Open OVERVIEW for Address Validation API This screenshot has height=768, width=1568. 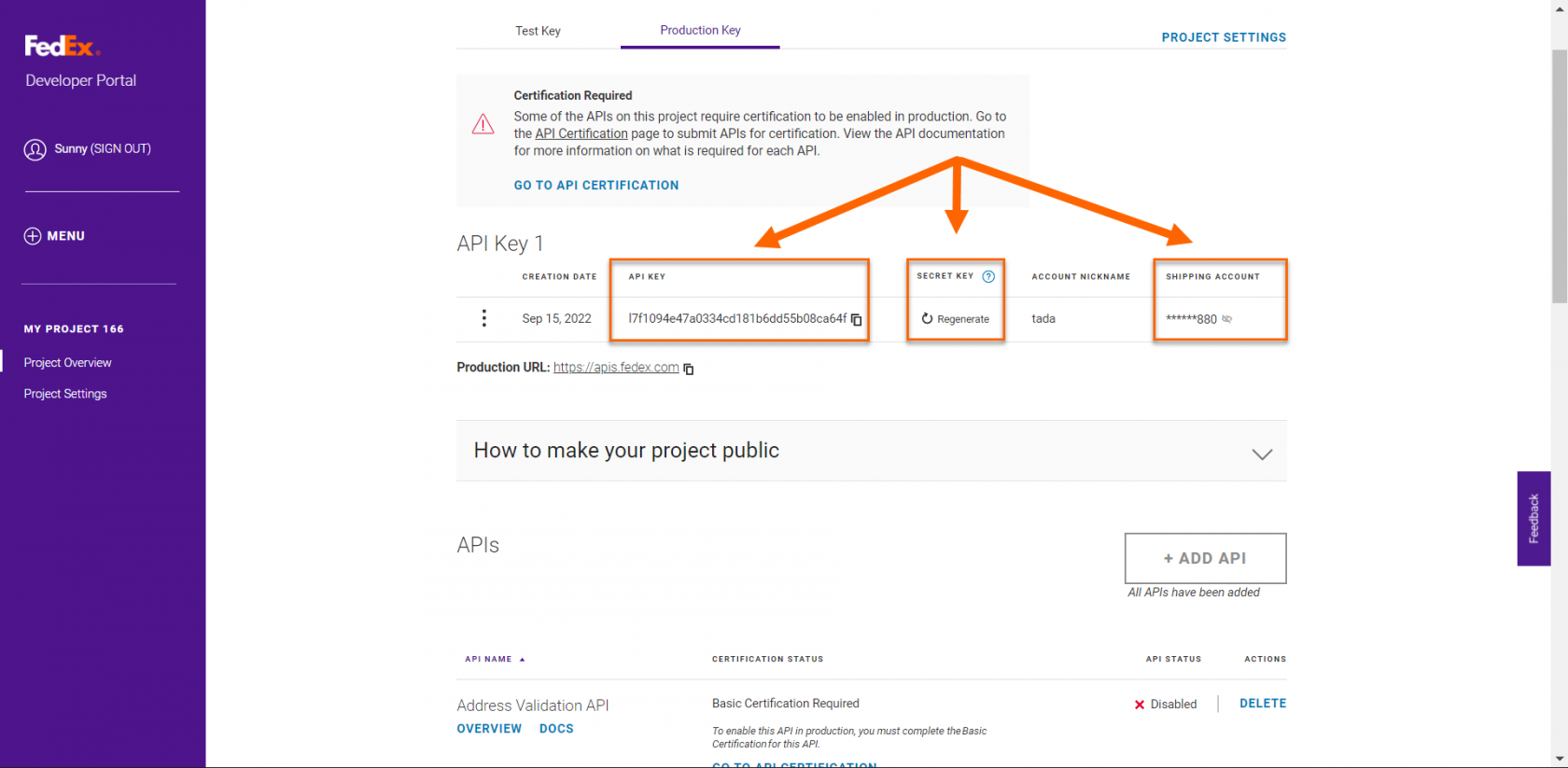point(489,729)
